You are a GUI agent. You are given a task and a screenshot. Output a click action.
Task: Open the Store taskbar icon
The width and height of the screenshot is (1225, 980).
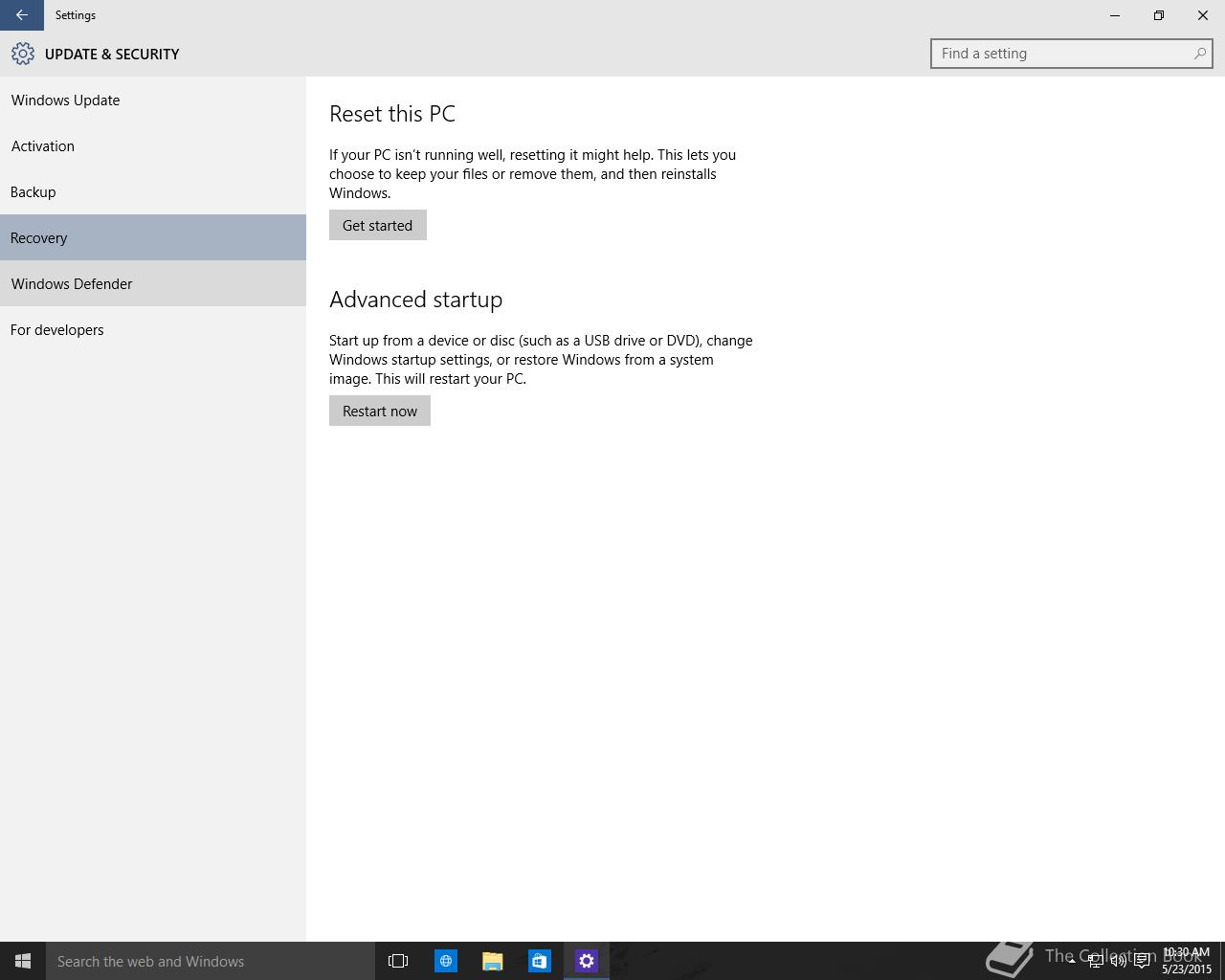click(x=539, y=961)
